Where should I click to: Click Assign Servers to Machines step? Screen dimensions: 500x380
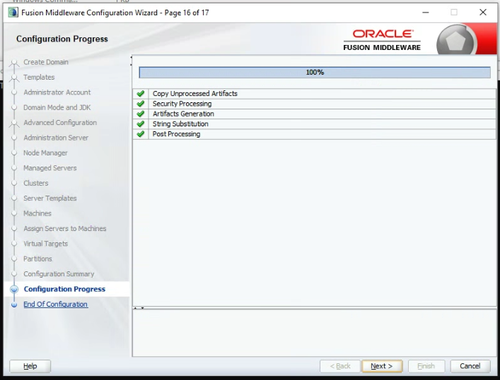65,228
